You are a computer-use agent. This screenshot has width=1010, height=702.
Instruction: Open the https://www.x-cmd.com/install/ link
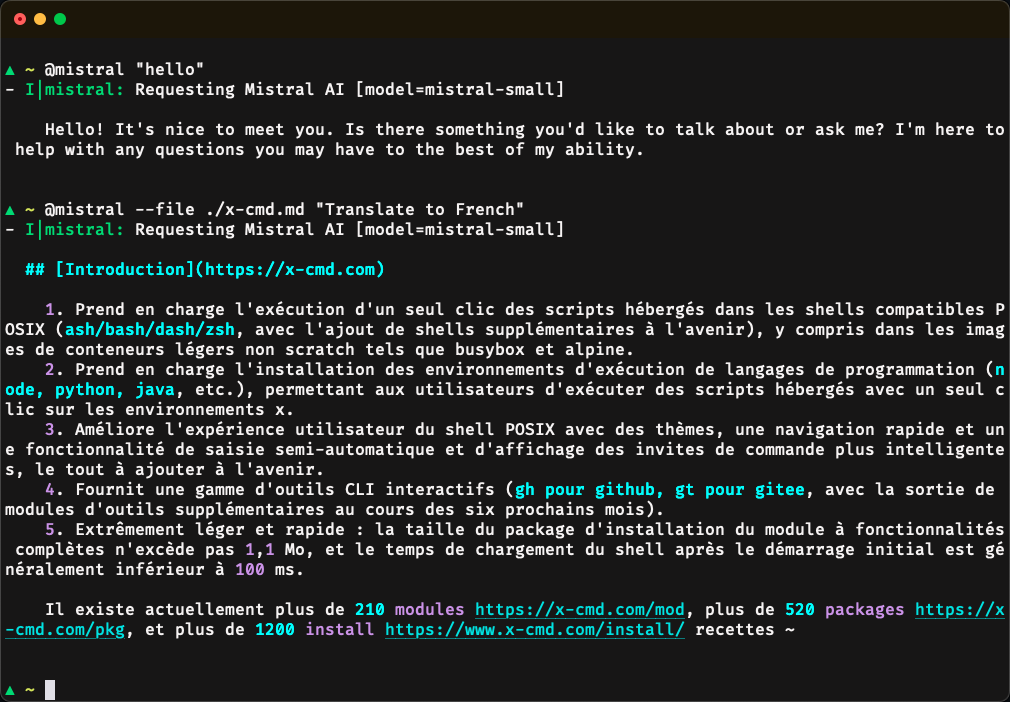tap(534, 630)
